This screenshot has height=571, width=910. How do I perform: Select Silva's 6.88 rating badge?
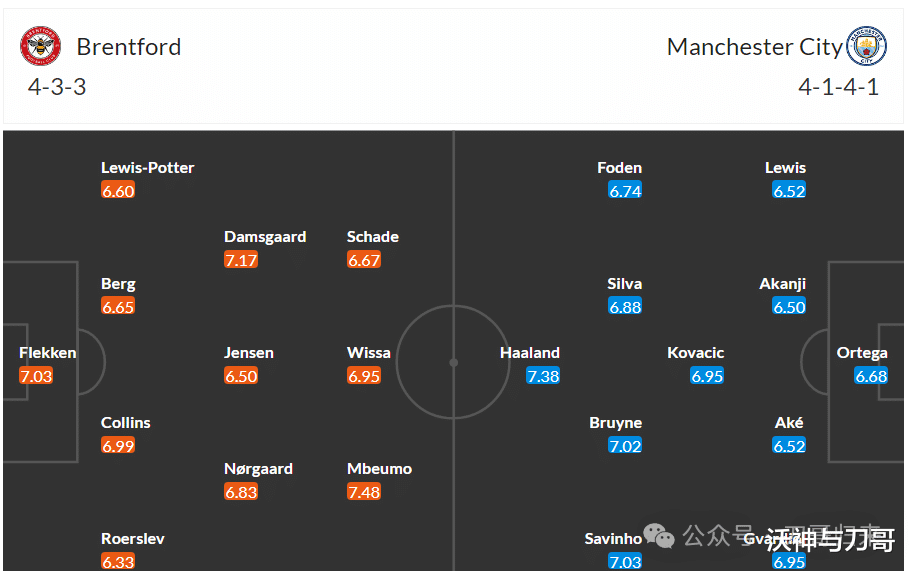pyautogui.click(x=625, y=306)
